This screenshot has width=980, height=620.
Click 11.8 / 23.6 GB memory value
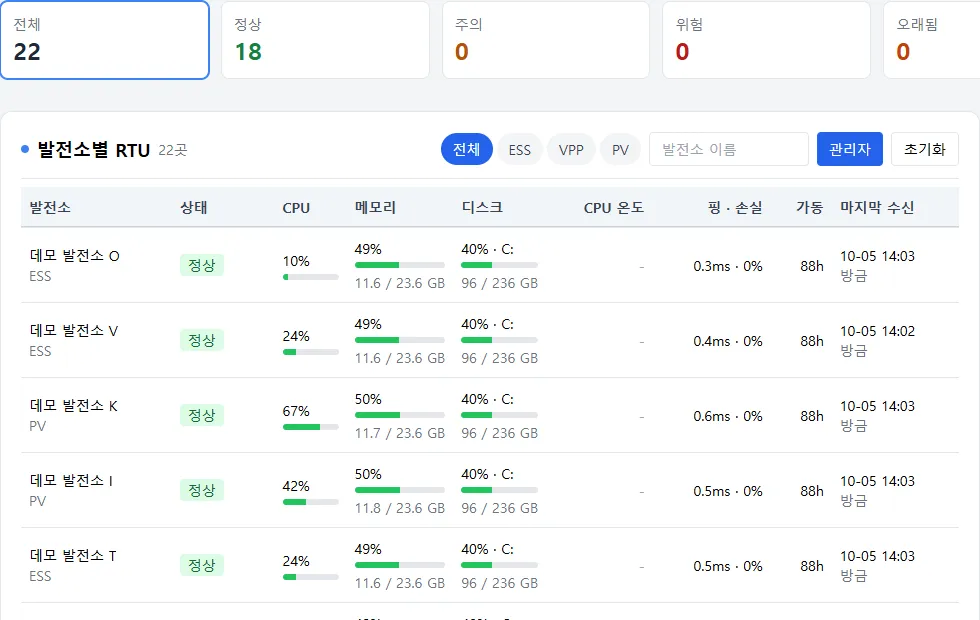coord(400,508)
